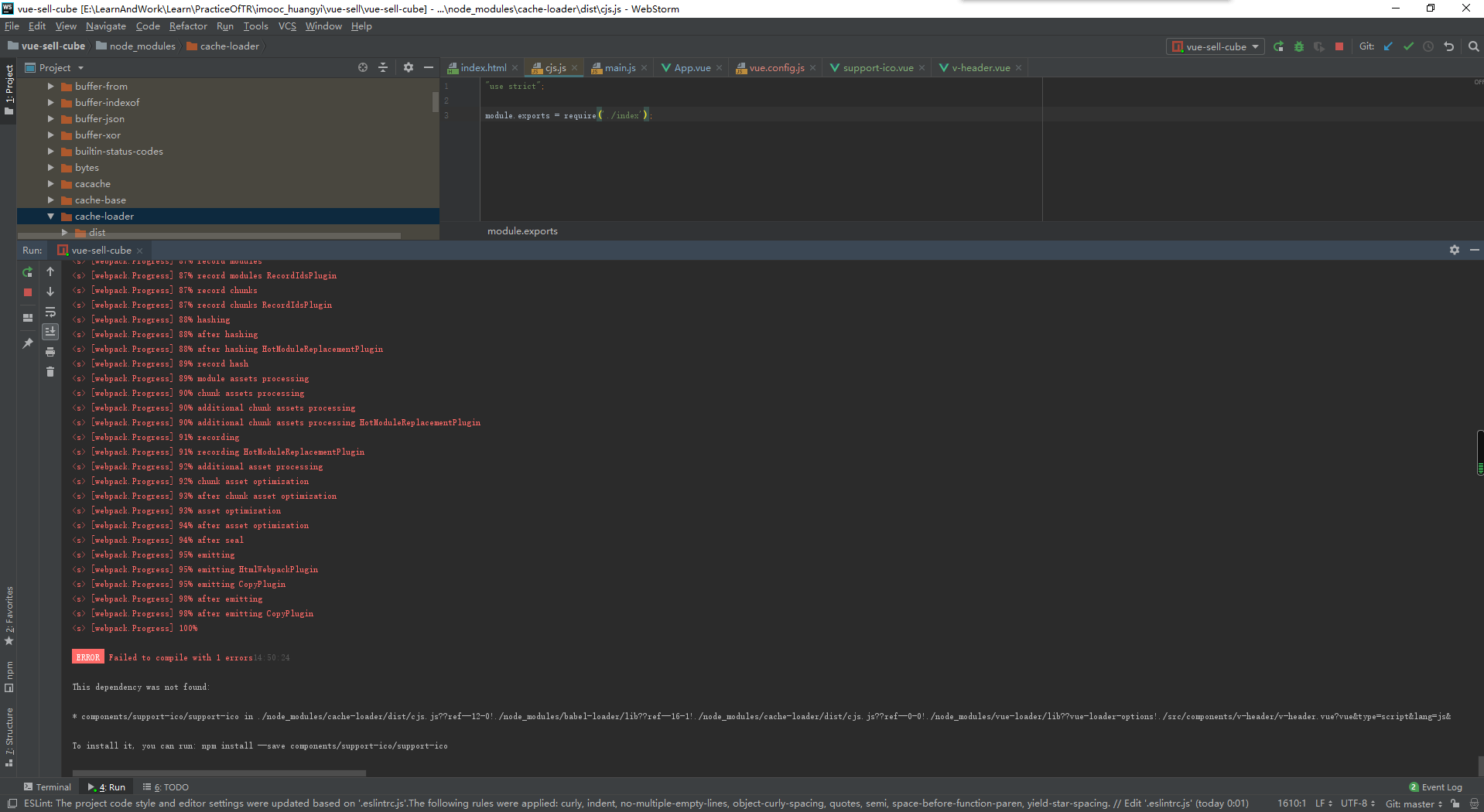Viewport: 1484px width, 812px height.
Task: Change Git branch master in status bar
Action: 1414,803
